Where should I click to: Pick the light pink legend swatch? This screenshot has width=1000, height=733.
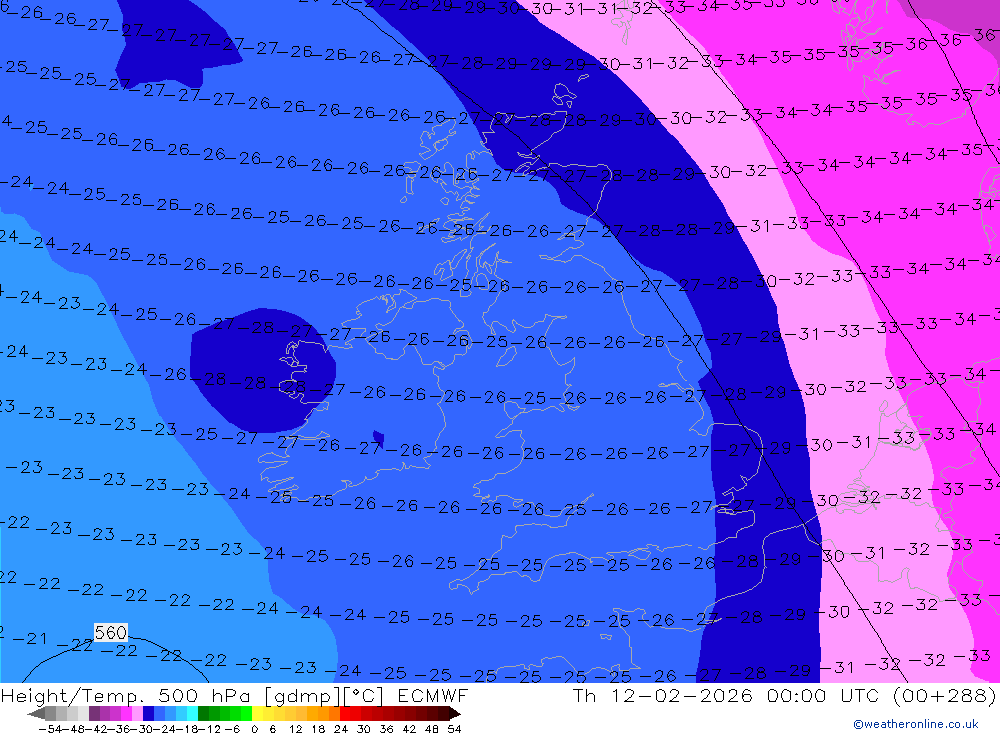point(137,713)
